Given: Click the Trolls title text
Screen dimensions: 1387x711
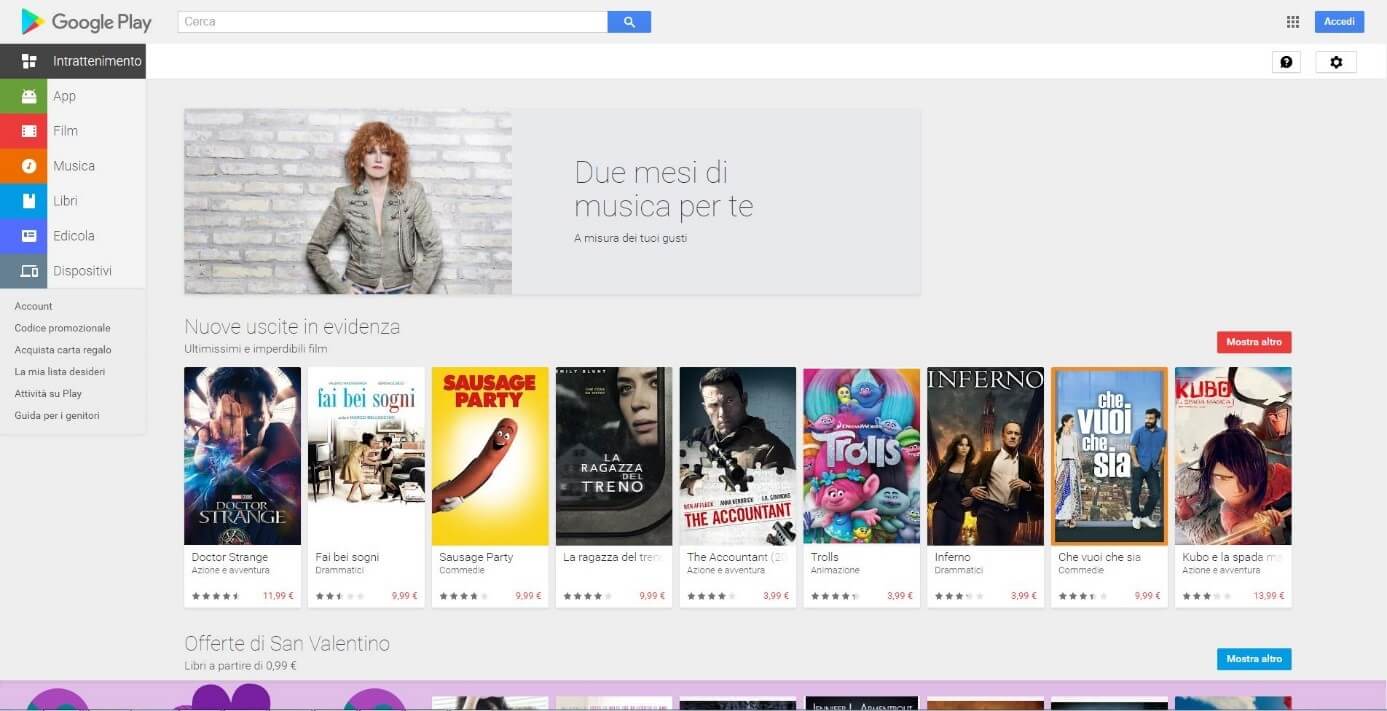Looking at the screenshot, I should click(x=825, y=557).
